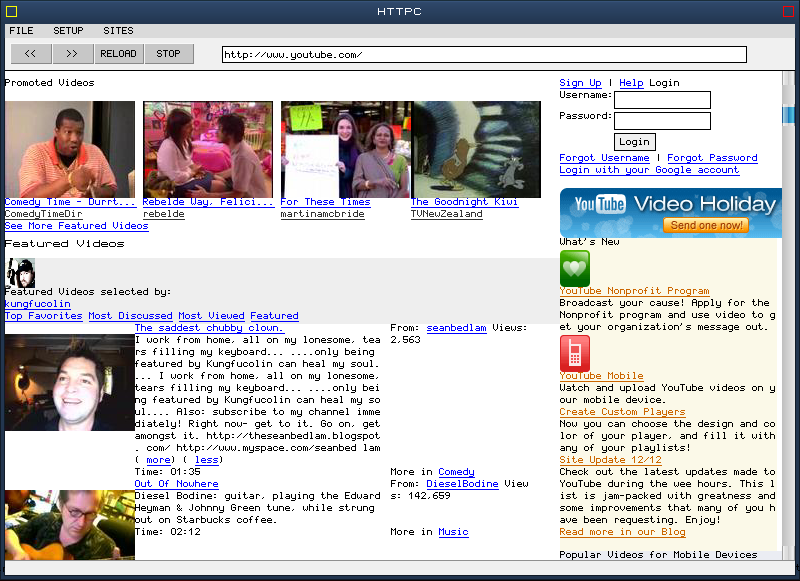Visit the DieselBodine uploader profile
Screen dimensions: 800x581
(462, 484)
